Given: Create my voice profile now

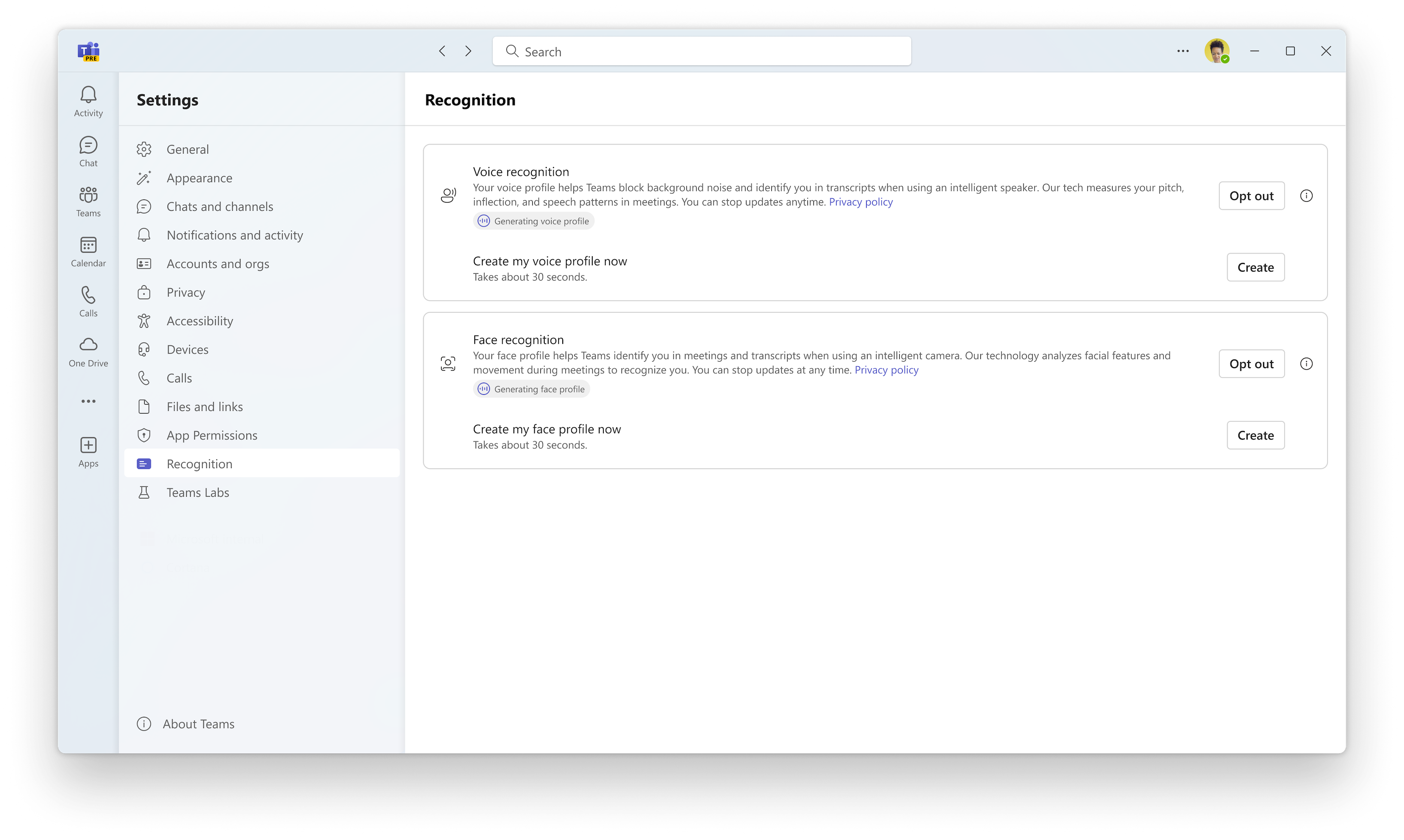Looking at the screenshot, I should 1255,267.
